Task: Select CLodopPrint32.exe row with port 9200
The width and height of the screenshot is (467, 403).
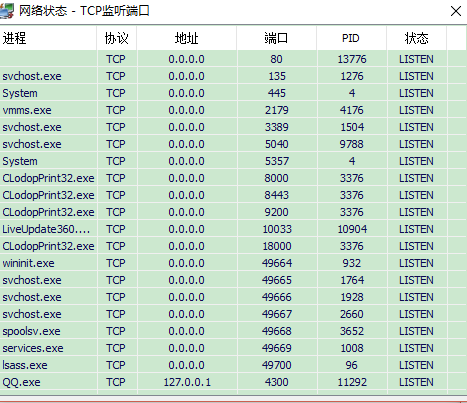Action: pyautogui.click(x=233, y=212)
